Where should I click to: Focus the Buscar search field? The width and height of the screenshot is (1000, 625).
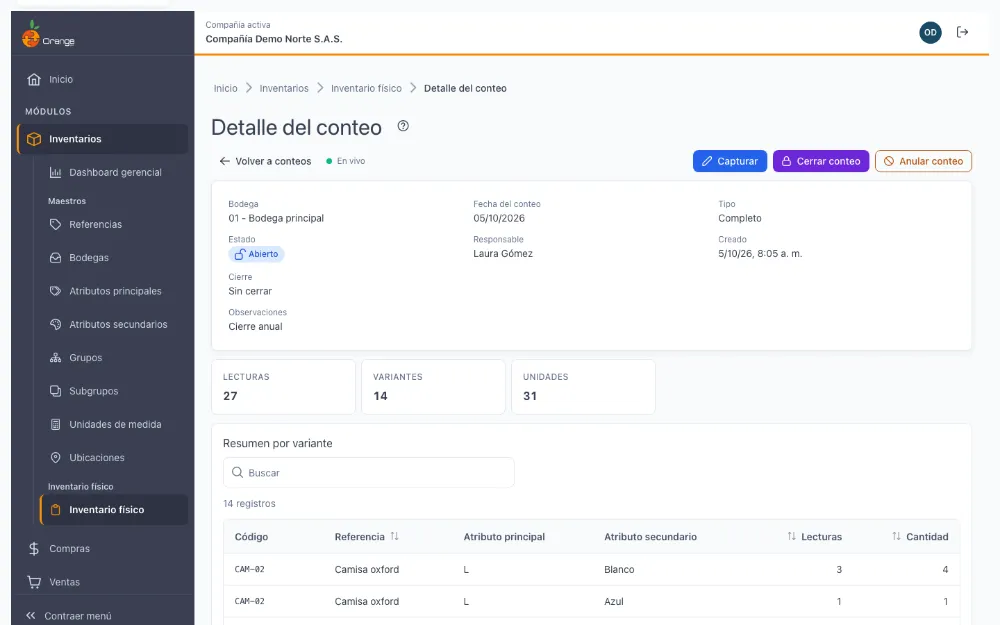[x=369, y=473]
